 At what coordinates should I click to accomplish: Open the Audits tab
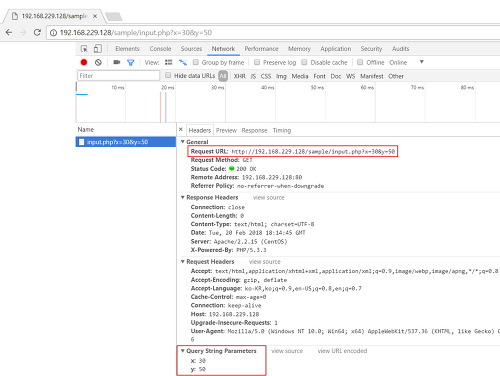pos(401,49)
